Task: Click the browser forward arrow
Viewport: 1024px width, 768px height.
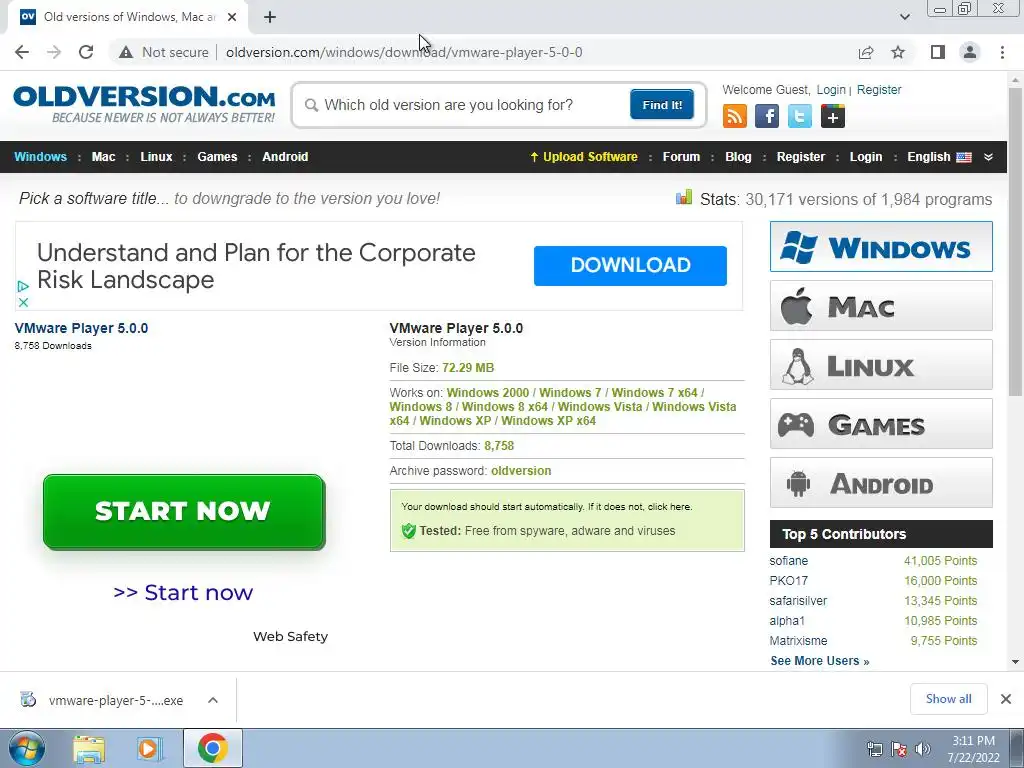Action: tap(54, 52)
